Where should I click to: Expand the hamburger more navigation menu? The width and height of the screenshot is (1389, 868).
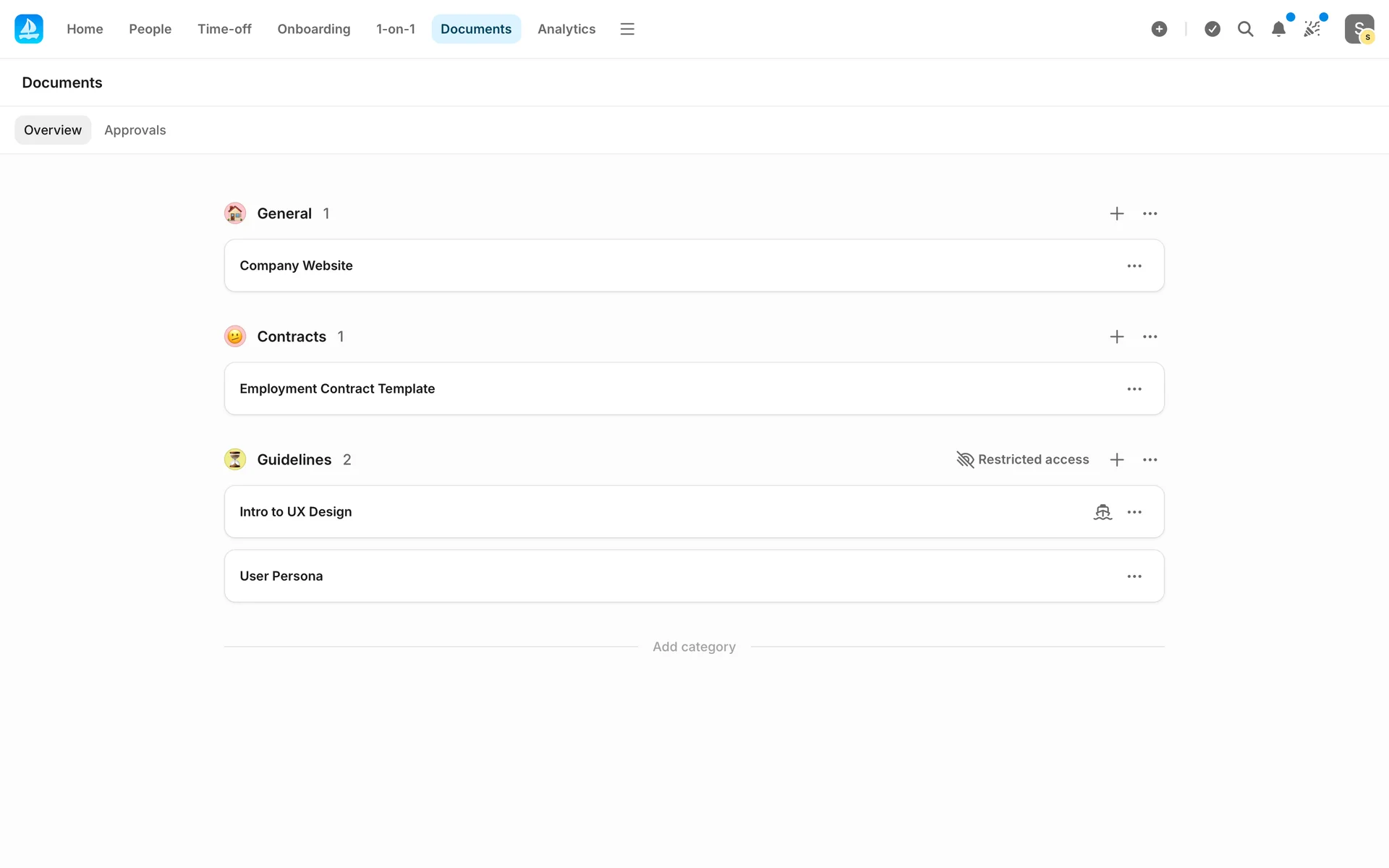(x=627, y=29)
